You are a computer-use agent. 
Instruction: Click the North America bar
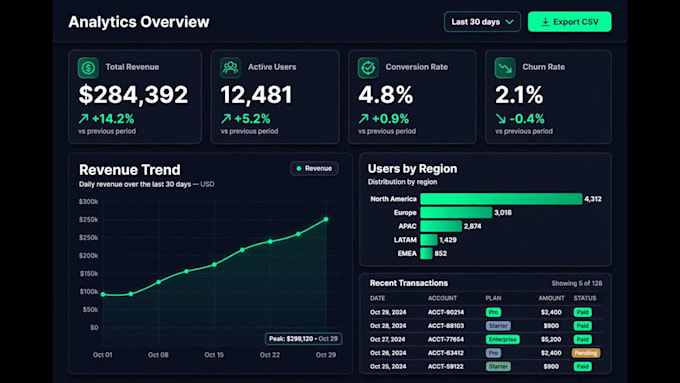click(x=501, y=199)
